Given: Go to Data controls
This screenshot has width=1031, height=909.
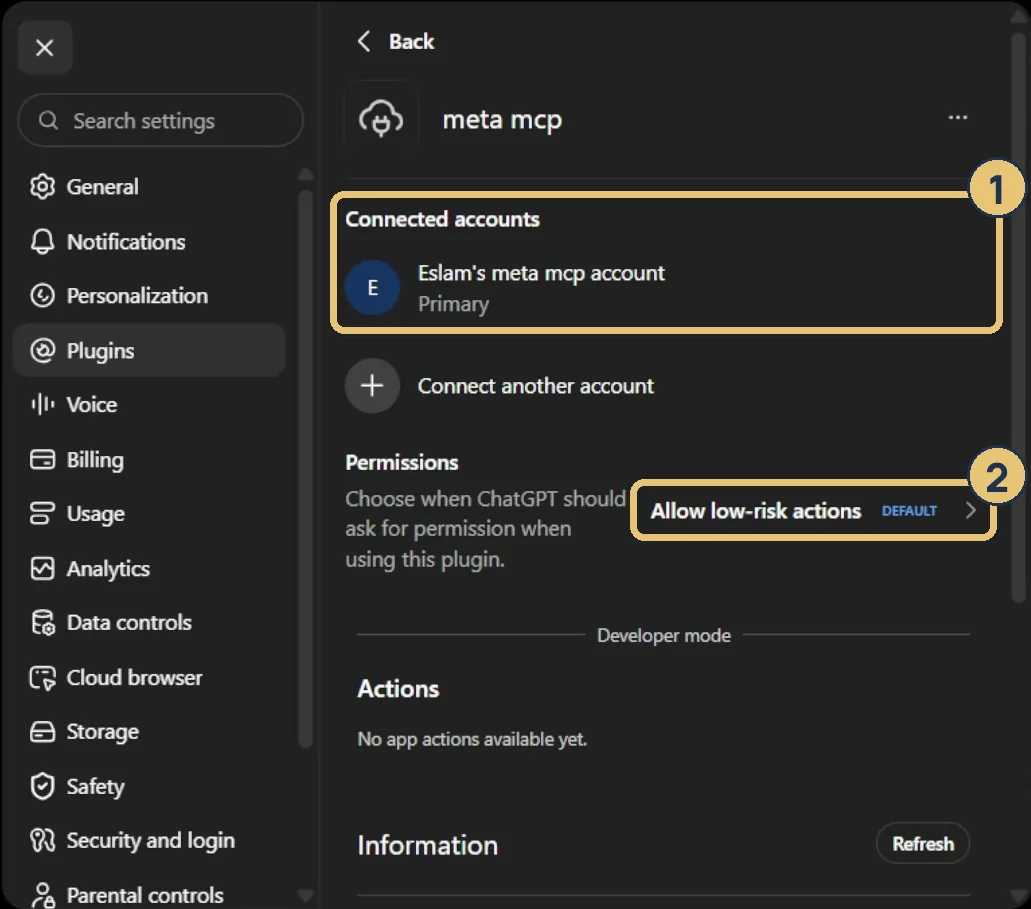Looking at the screenshot, I should 149,622.
